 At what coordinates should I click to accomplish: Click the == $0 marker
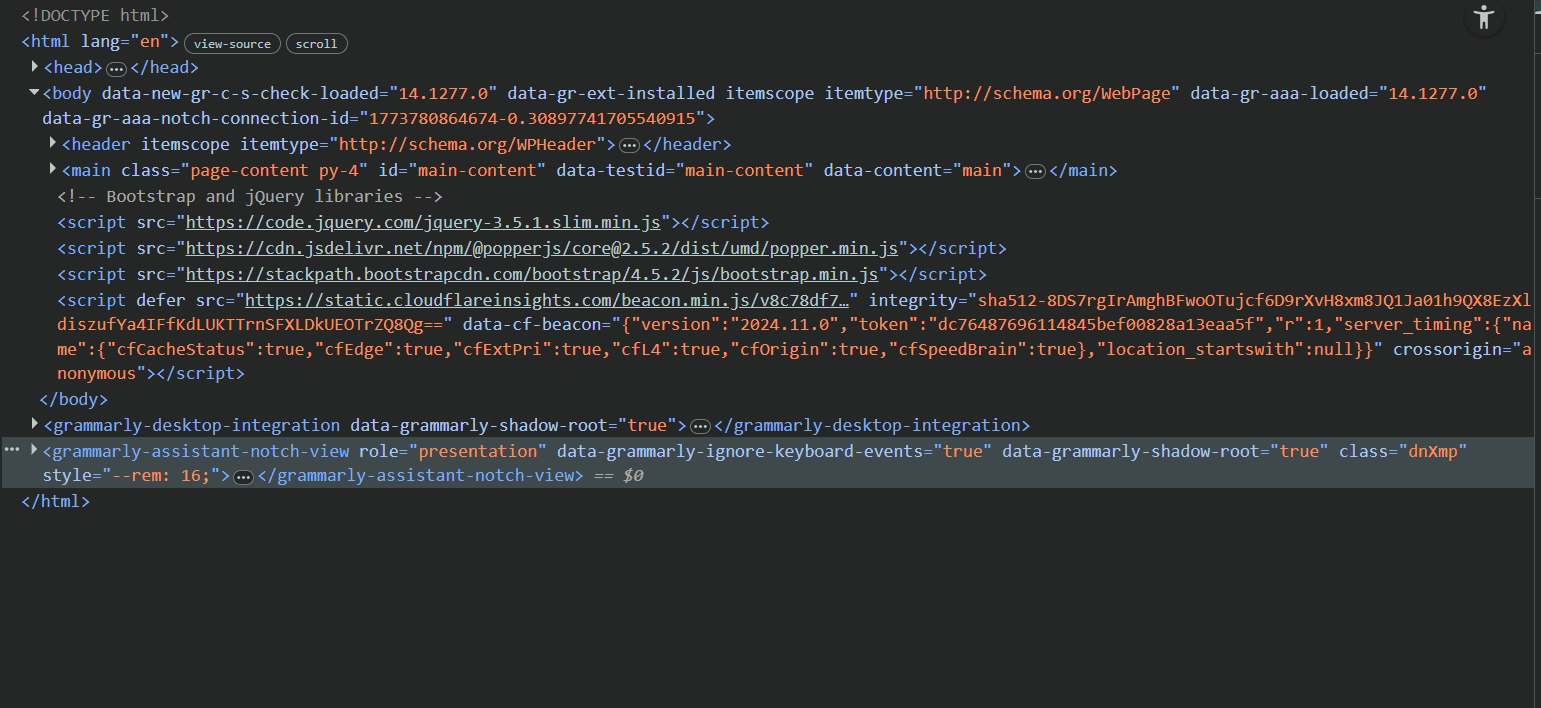618,475
